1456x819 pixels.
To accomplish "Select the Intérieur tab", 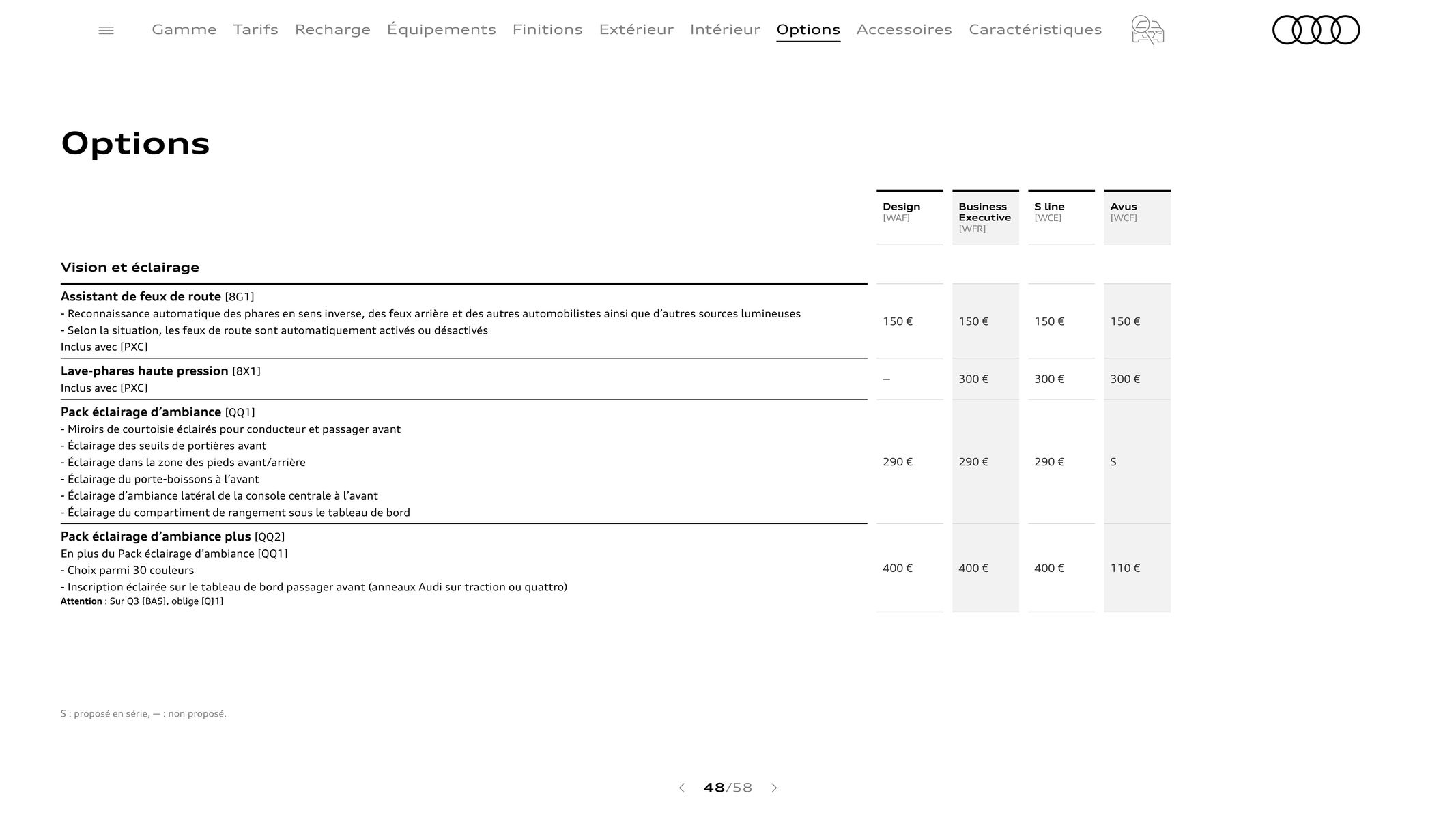I will pos(725,29).
